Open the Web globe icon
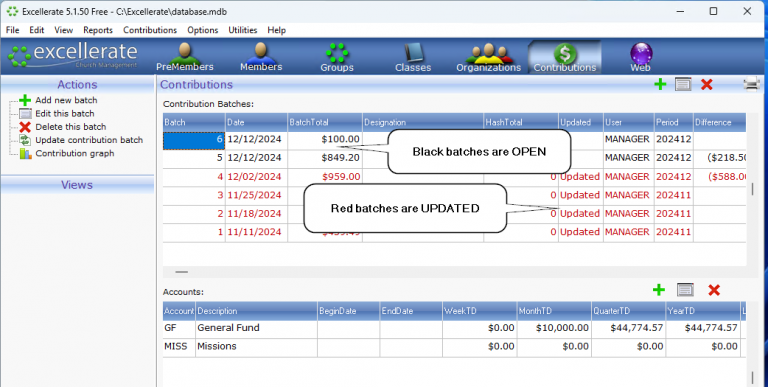 [641, 57]
